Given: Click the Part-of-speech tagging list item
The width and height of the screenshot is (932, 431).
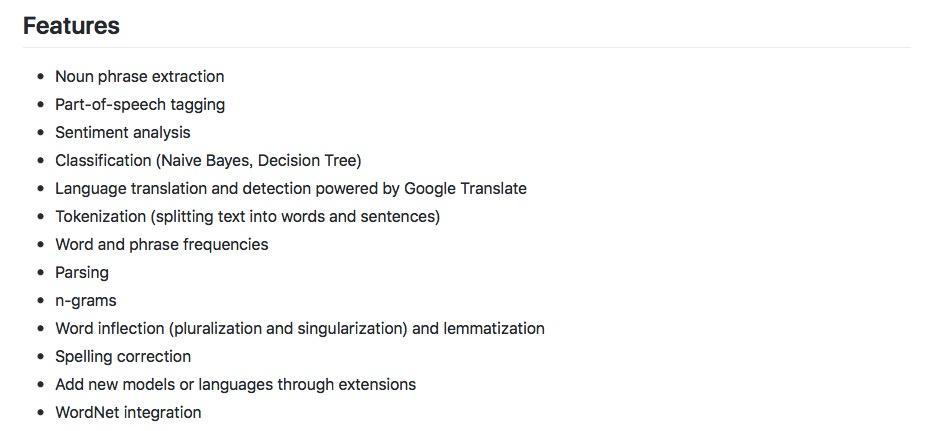Looking at the screenshot, I should [139, 104].
